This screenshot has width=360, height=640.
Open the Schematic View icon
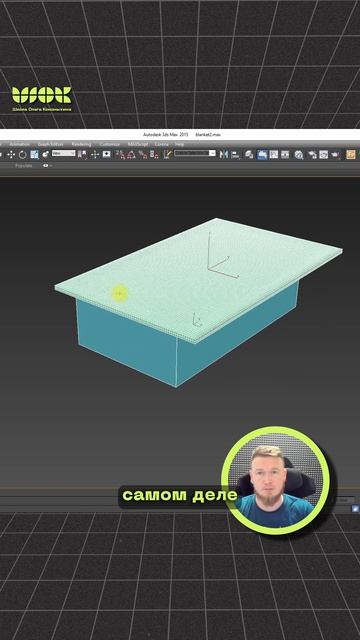[285, 154]
